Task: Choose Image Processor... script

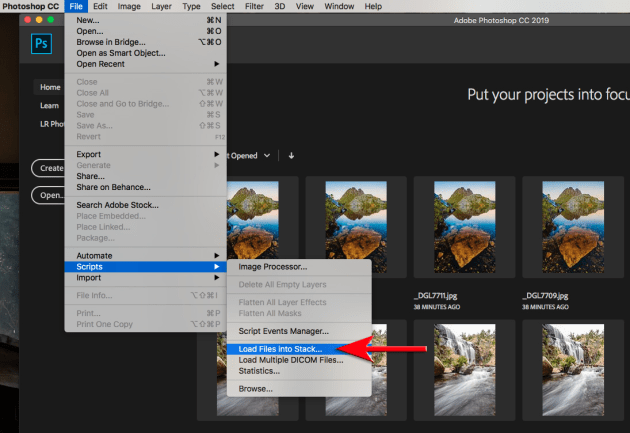Action: (x=299, y=267)
